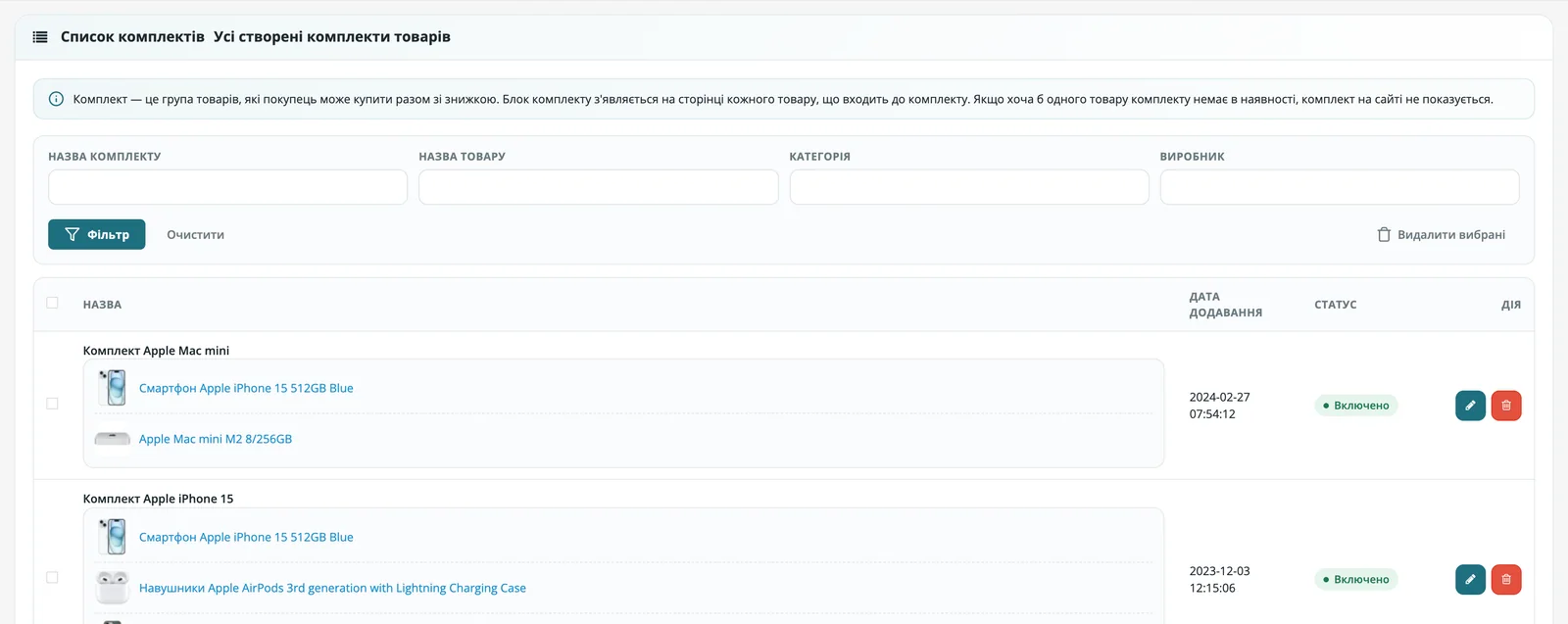Click the Дія column header
1568x624 pixels.
(x=1511, y=305)
